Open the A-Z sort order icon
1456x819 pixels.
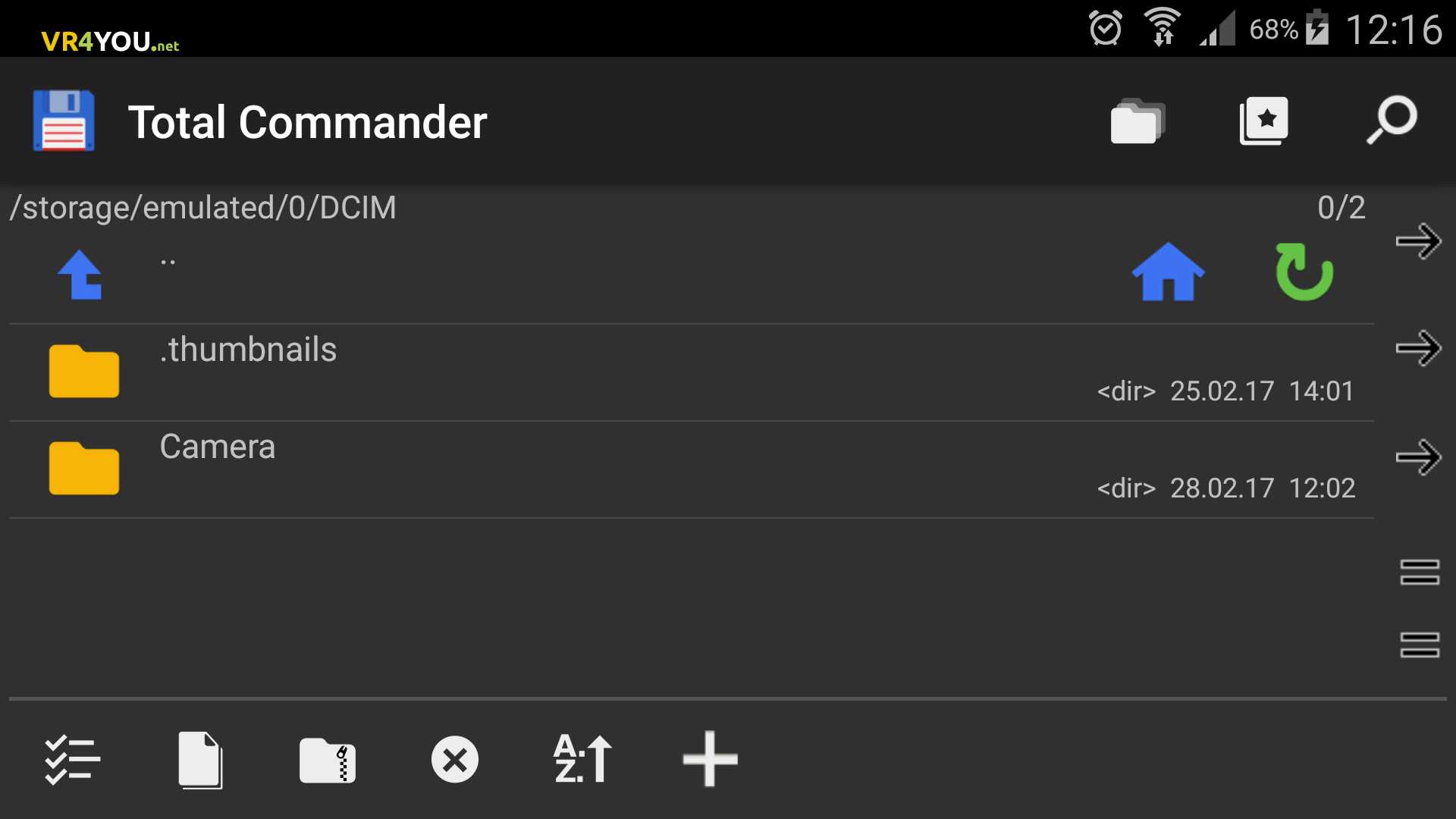(582, 758)
